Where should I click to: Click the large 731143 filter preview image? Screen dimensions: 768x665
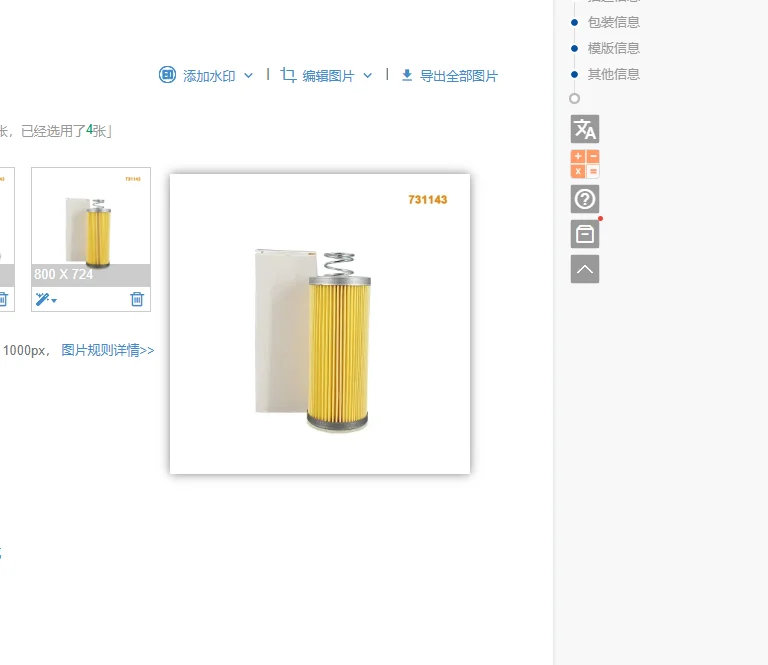pos(320,324)
